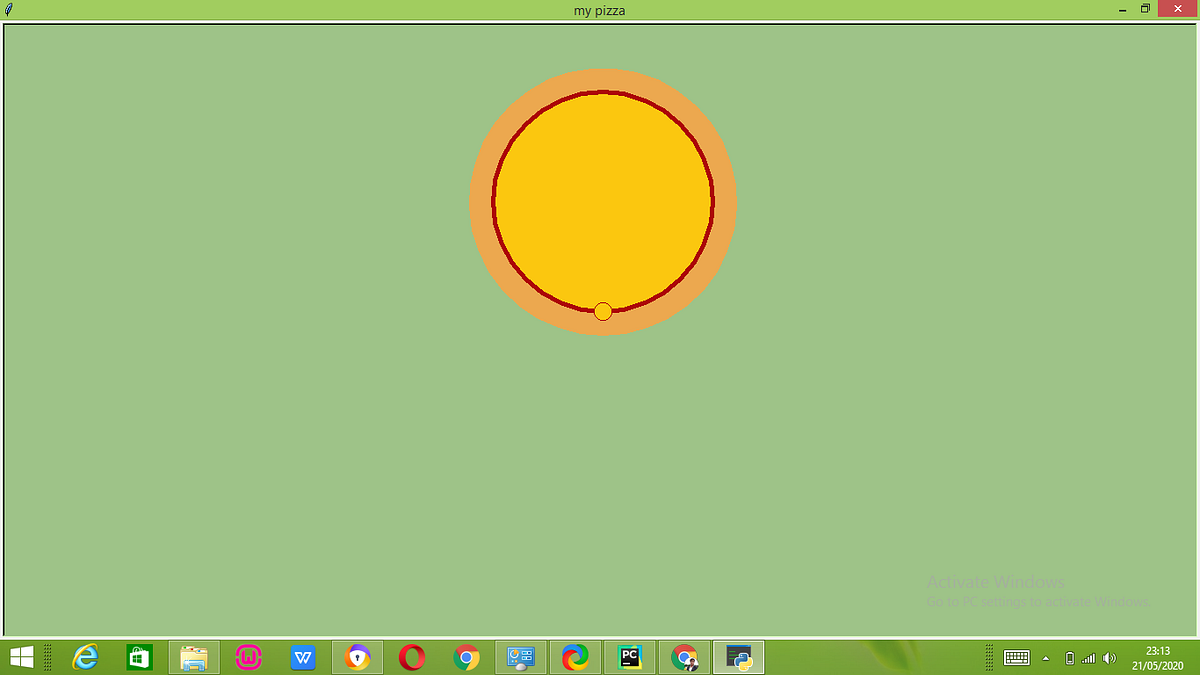1200x675 pixels.
Task: Open Firefox from the taskbar
Action: (575, 657)
